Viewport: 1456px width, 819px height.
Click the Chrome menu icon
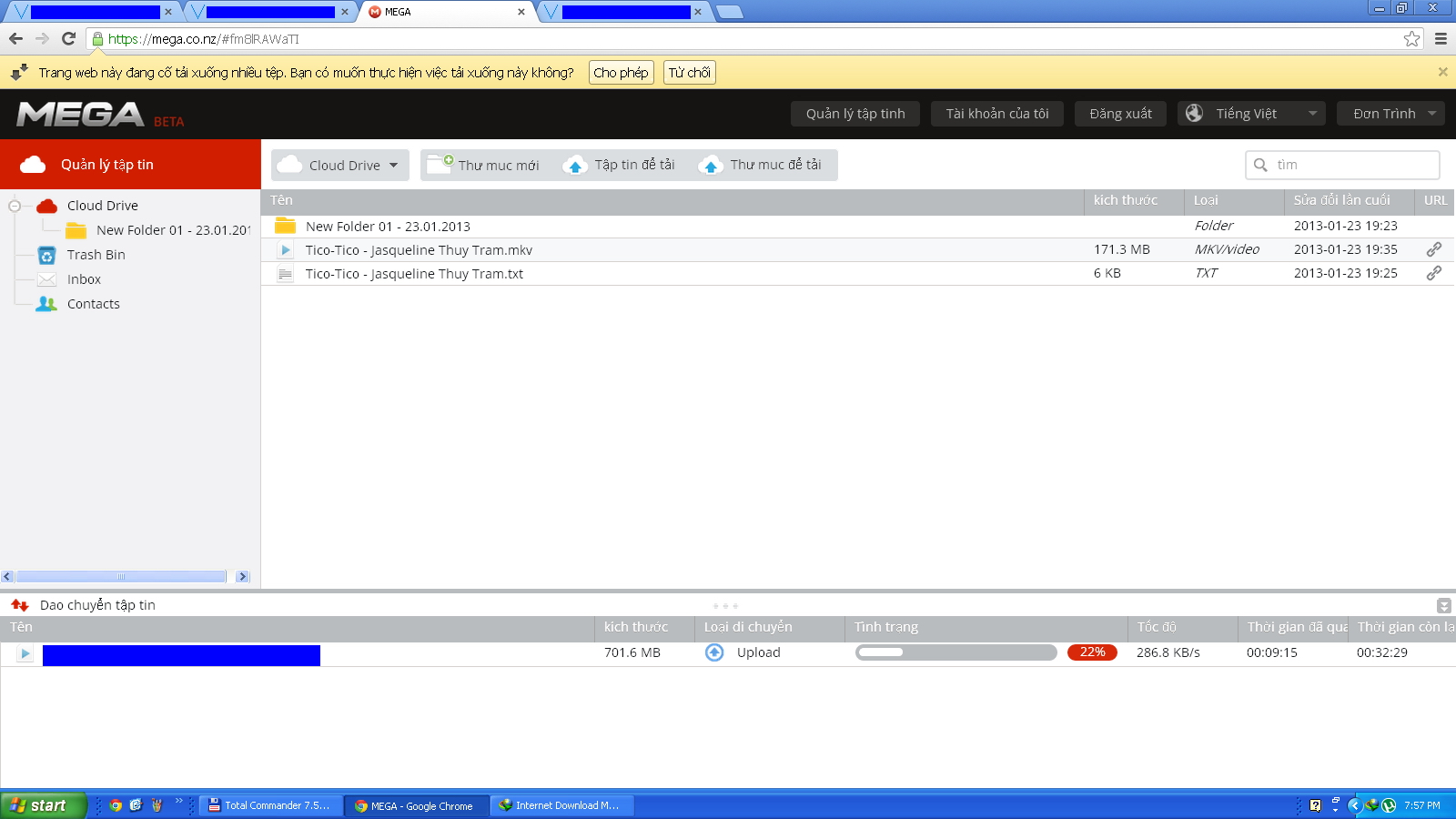[x=1441, y=38]
